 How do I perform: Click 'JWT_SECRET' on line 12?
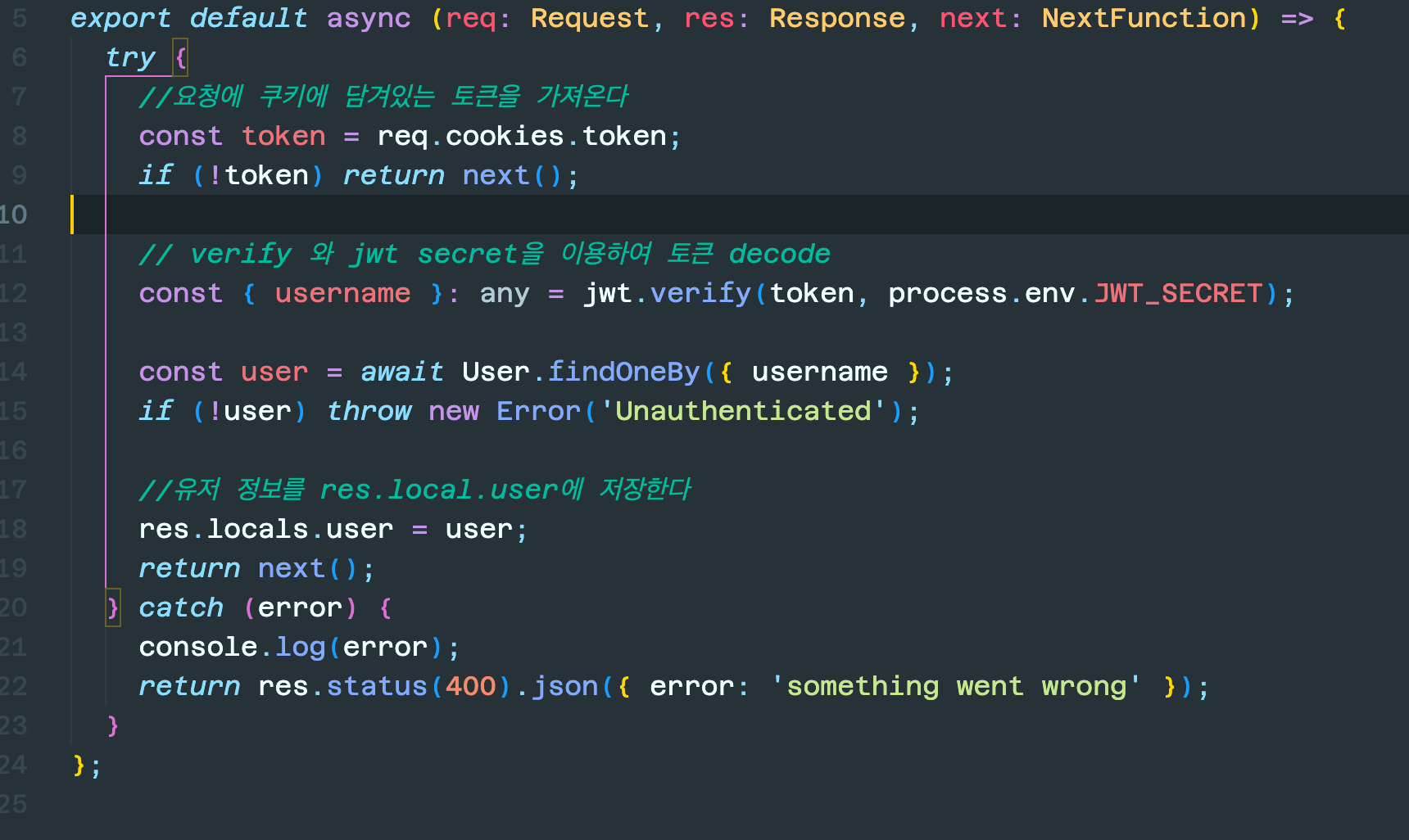click(1178, 293)
